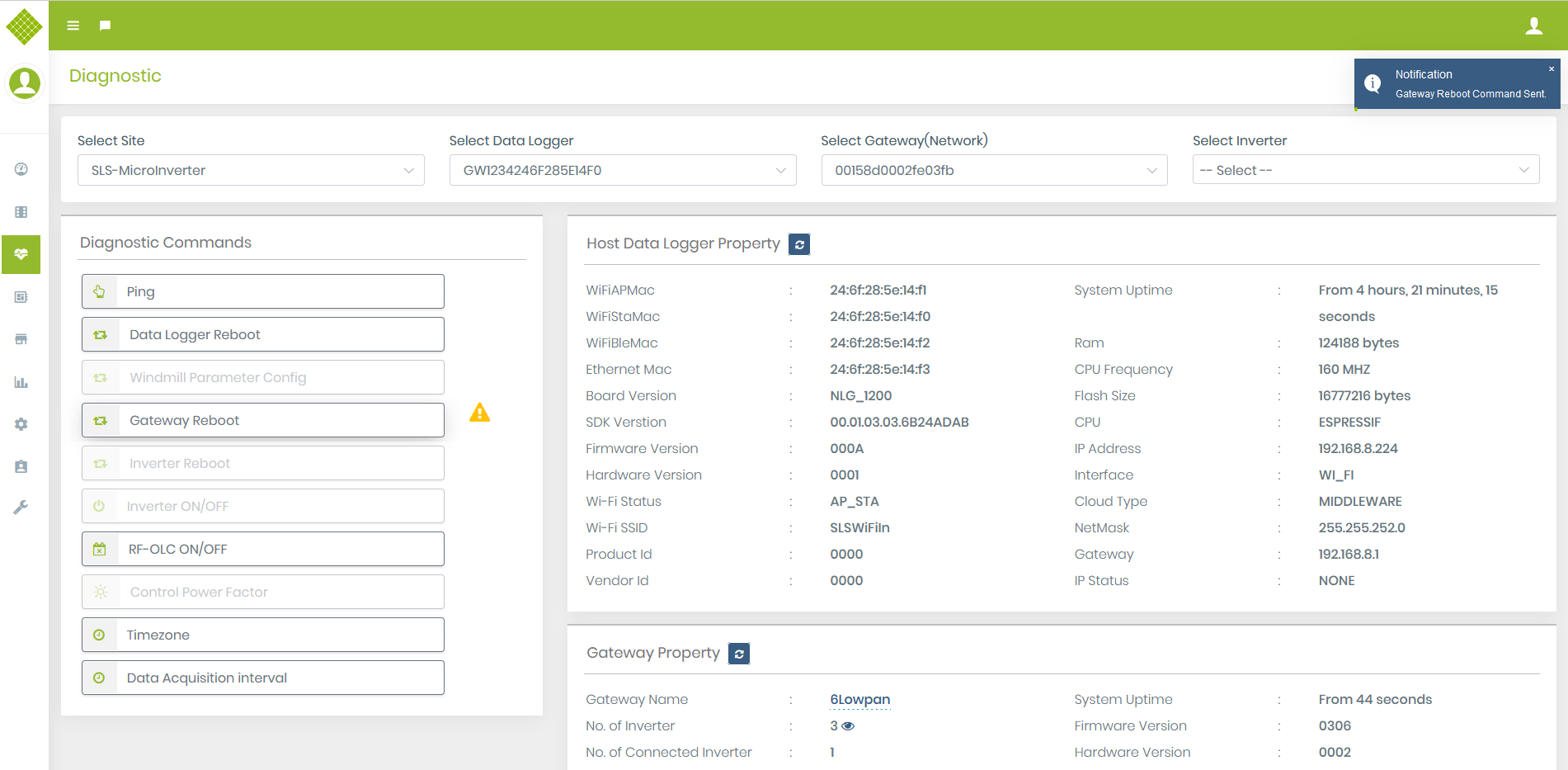
Task: Click the 6Lowpan gateway name link
Action: pyautogui.click(x=859, y=700)
